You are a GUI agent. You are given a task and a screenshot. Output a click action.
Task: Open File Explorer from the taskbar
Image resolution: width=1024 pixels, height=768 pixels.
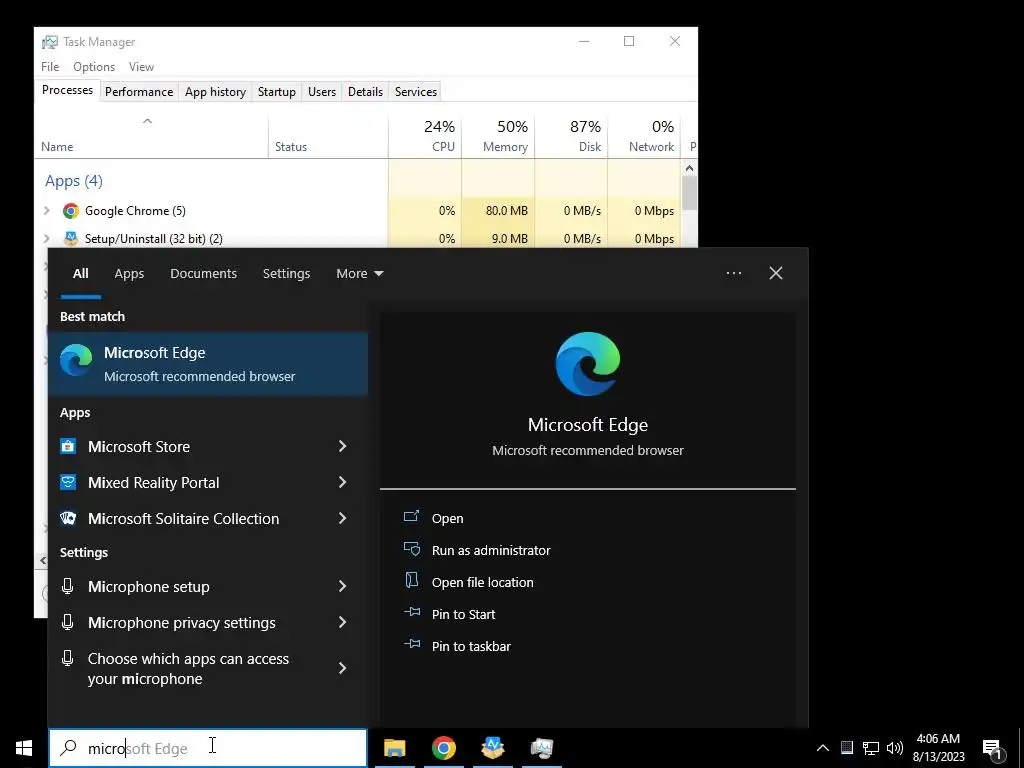pyautogui.click(x=394, y=748)
